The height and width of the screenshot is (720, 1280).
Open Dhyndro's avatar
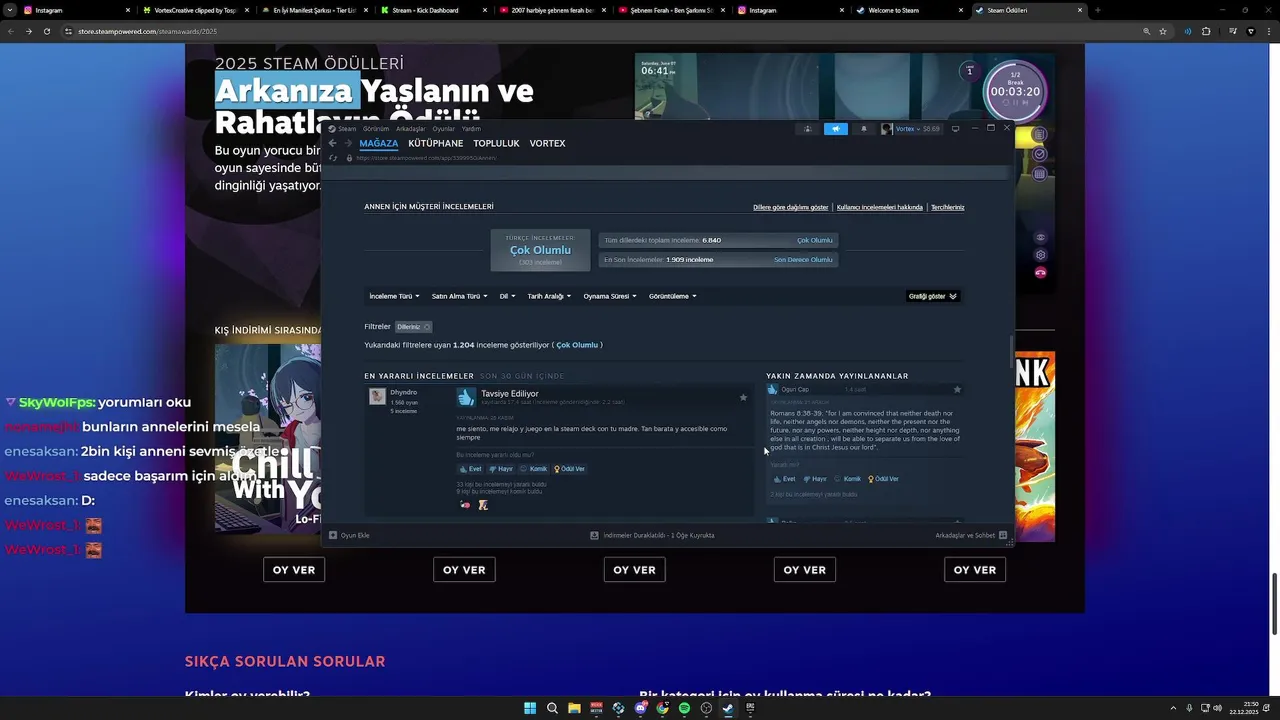click(377, 396)
